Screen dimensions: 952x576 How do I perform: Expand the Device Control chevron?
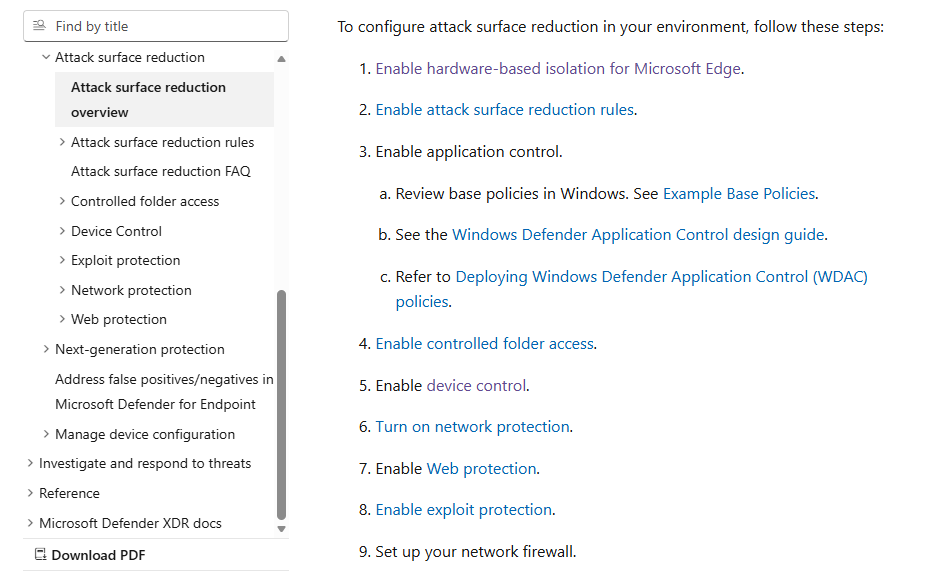[62, 231]
